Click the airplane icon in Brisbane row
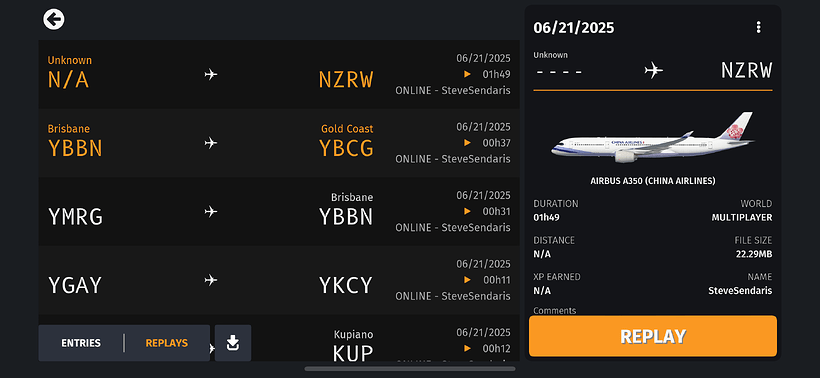 [x=211, y=143]
